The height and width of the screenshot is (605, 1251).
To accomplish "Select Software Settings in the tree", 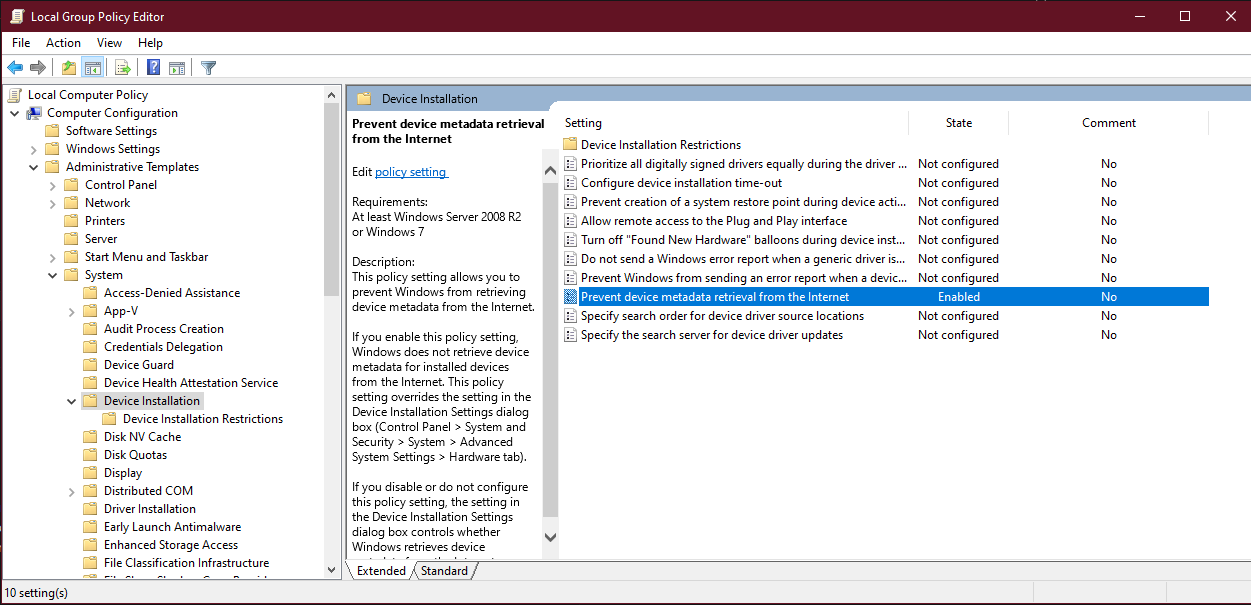I will coord(111,131).
